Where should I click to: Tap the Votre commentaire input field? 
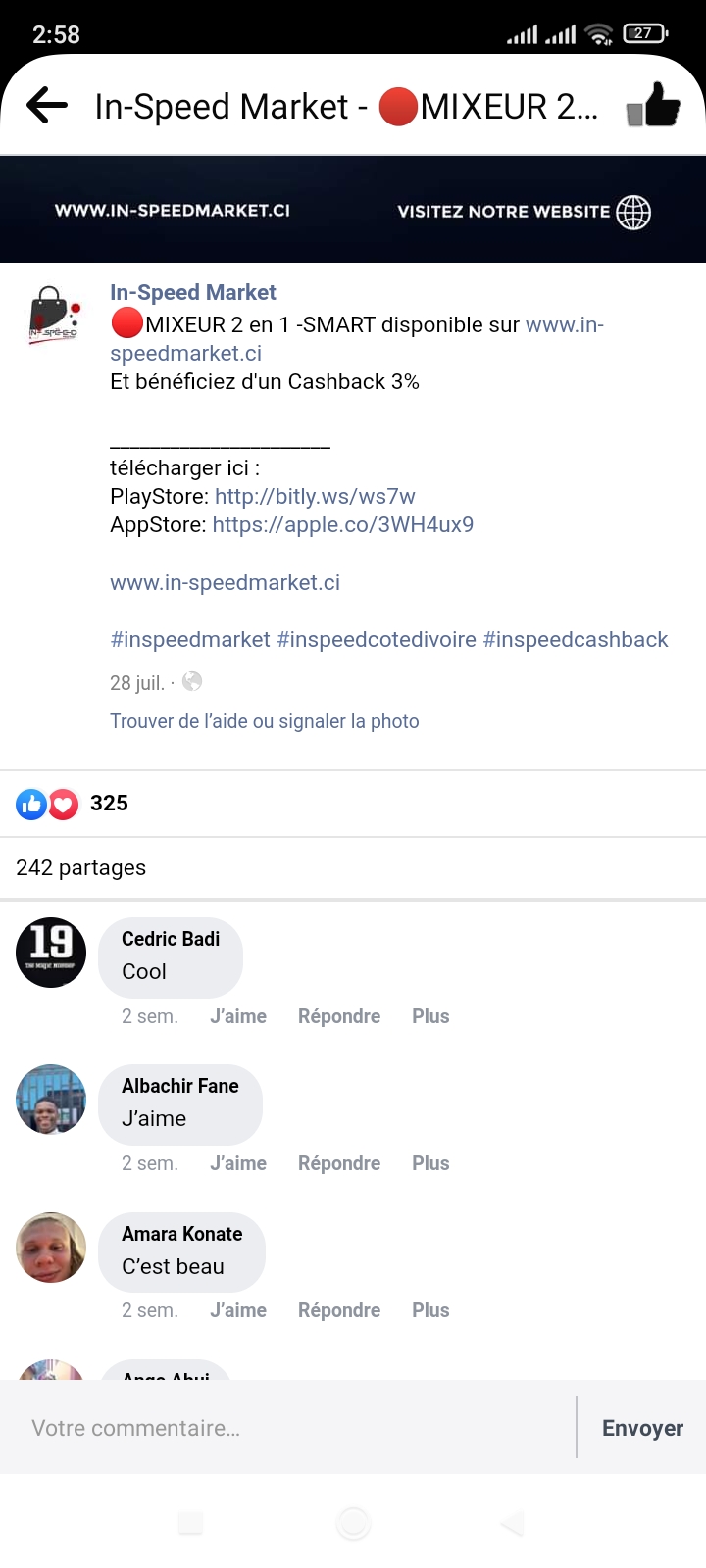(288, 1428)
